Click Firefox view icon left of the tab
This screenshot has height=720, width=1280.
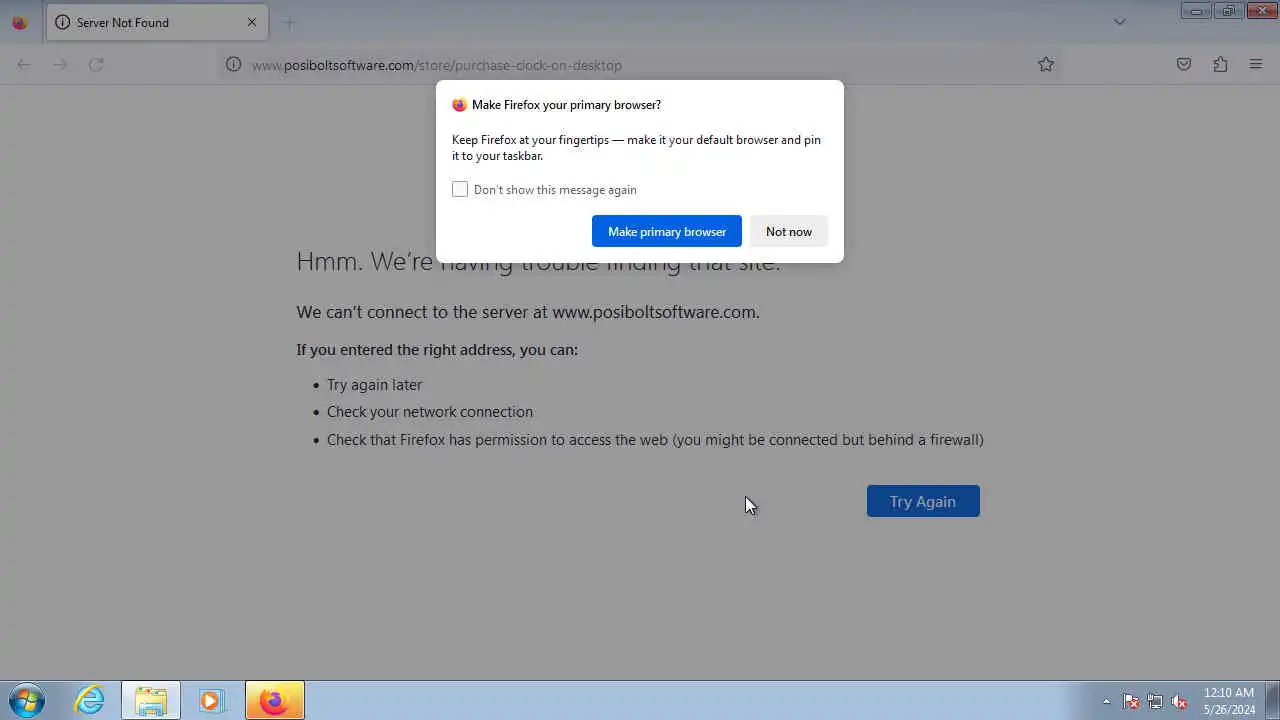[x=19, y=22]
